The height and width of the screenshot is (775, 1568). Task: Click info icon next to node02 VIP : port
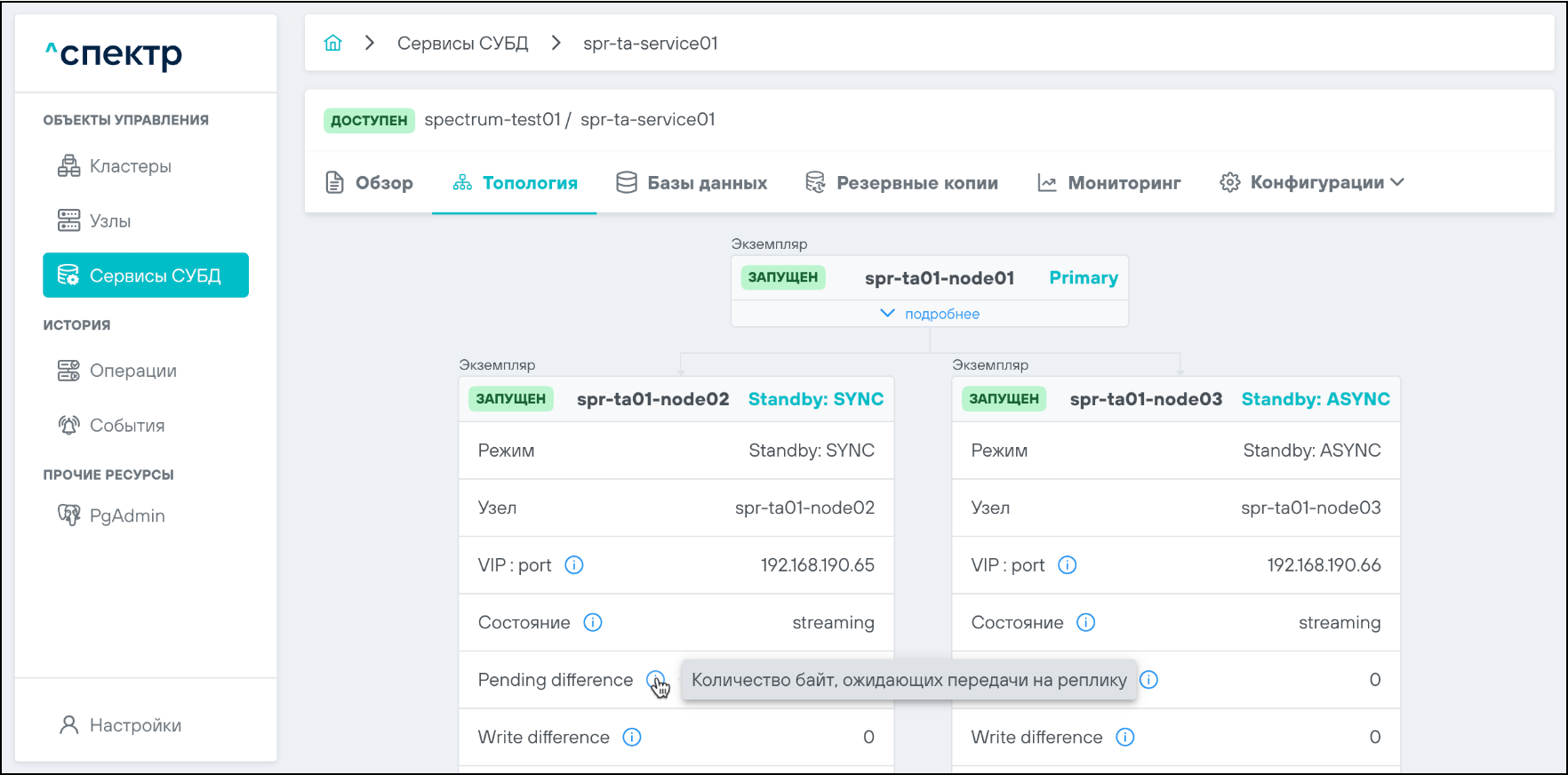pos(574,565)
